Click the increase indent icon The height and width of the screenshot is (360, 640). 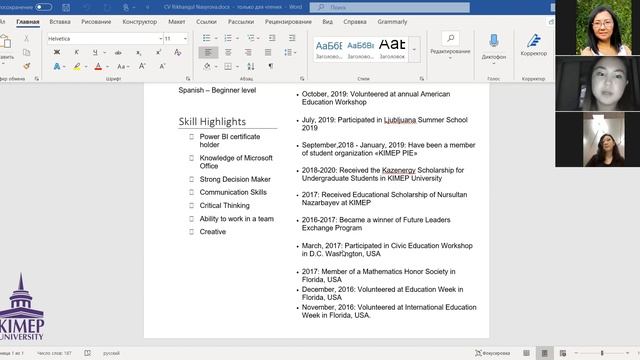coord(292,38)
